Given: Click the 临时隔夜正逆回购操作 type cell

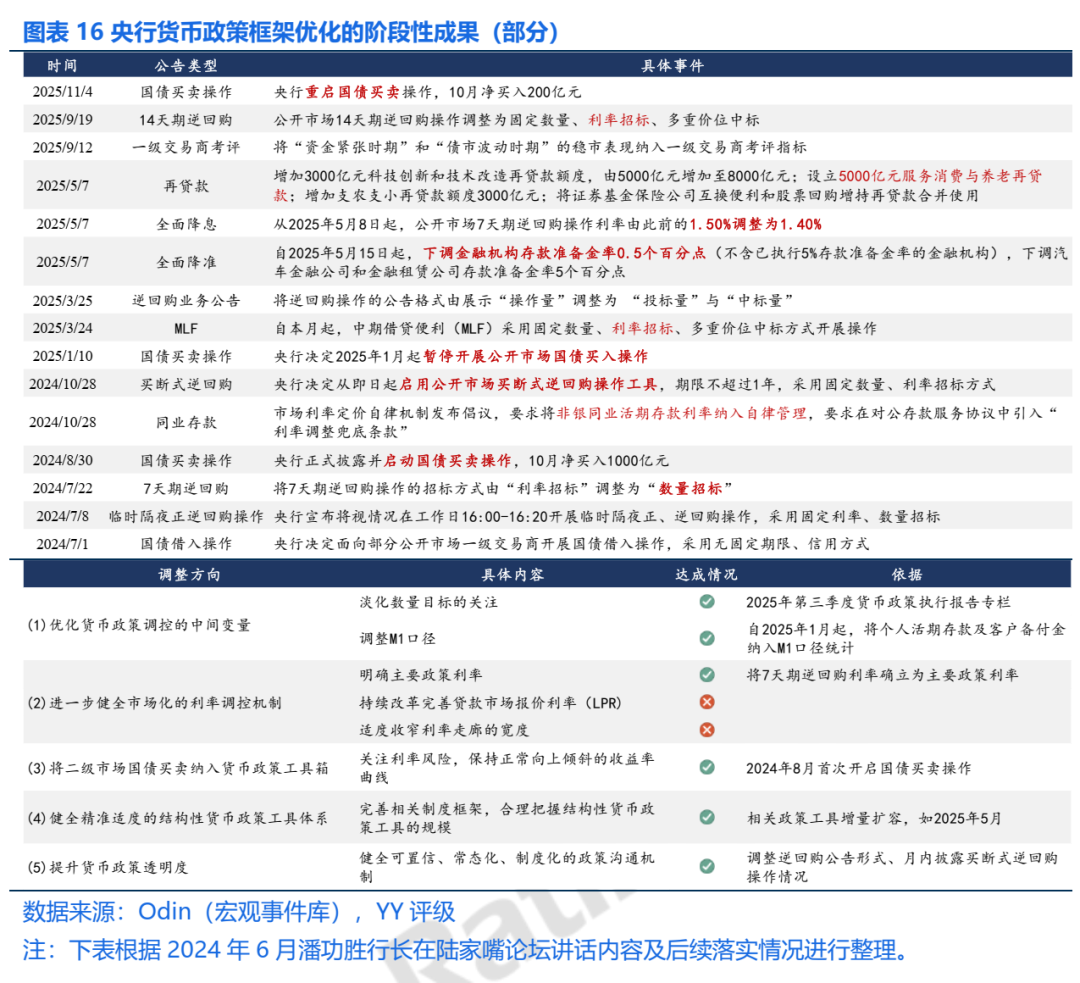Looking at the screenshot, I should click(x=186, y=517).
